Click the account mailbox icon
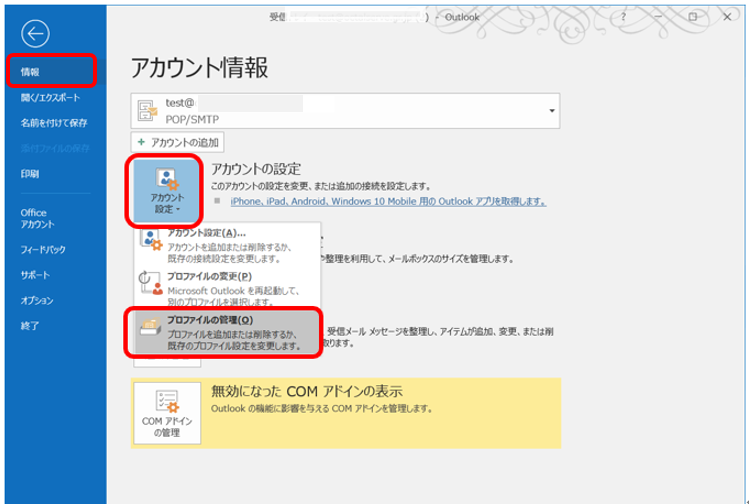This screenshot has height=504, width=749. (x=147, y=110)
